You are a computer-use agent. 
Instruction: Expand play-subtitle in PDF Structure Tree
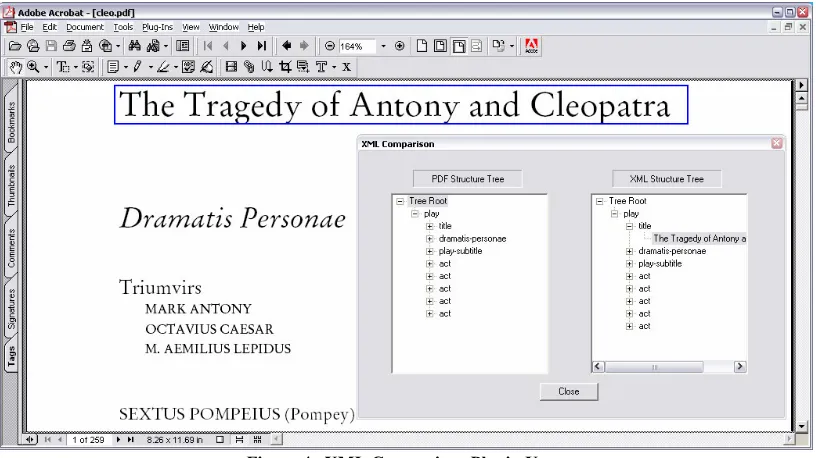click(429, 251)
